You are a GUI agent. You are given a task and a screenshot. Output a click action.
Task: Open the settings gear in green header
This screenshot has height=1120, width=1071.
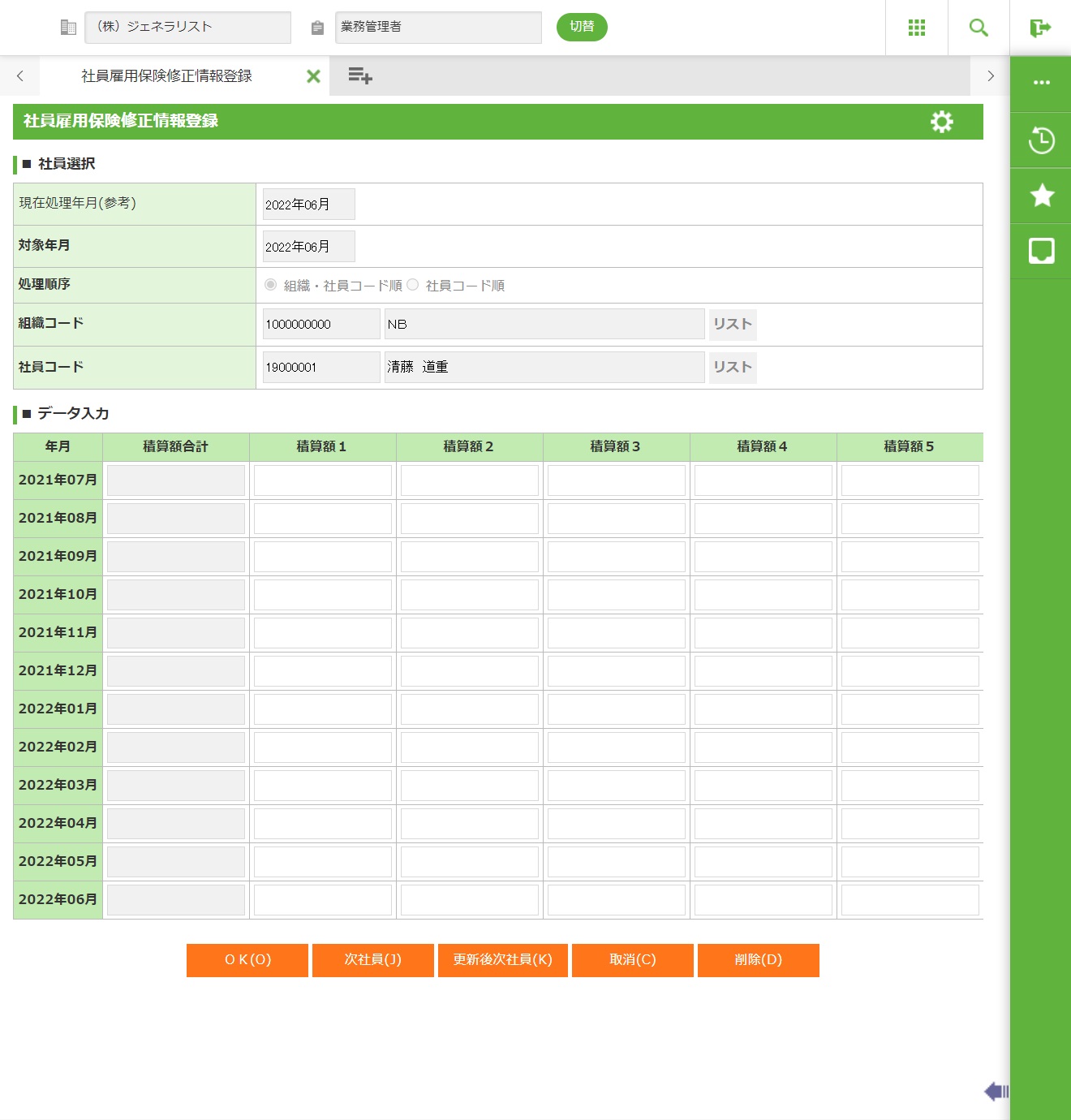(941, 122)
